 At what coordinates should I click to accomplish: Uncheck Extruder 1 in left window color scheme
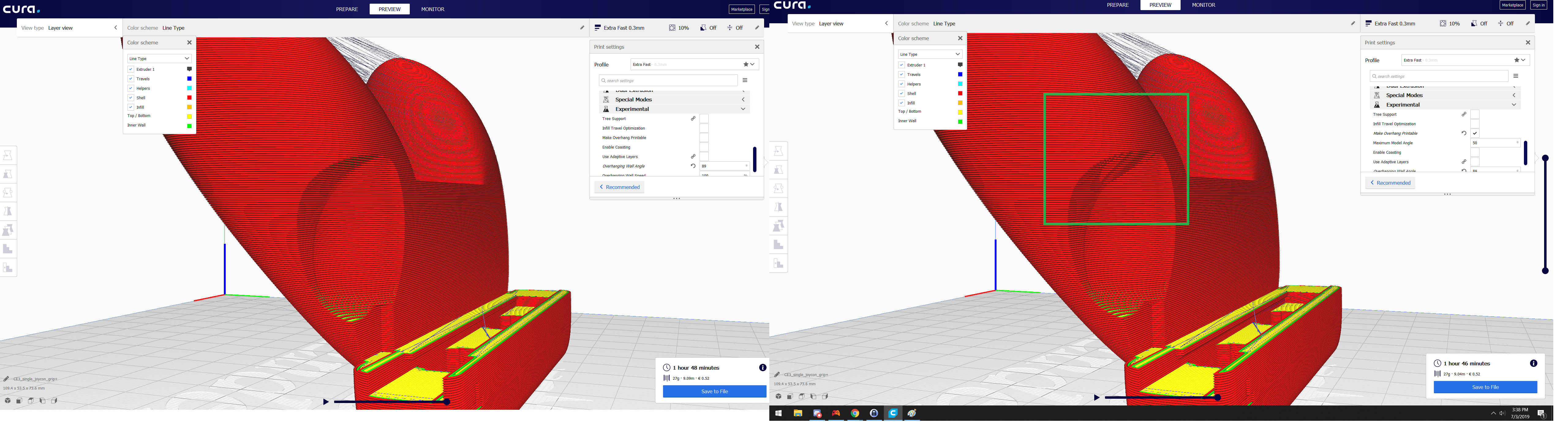pos(130,70)
